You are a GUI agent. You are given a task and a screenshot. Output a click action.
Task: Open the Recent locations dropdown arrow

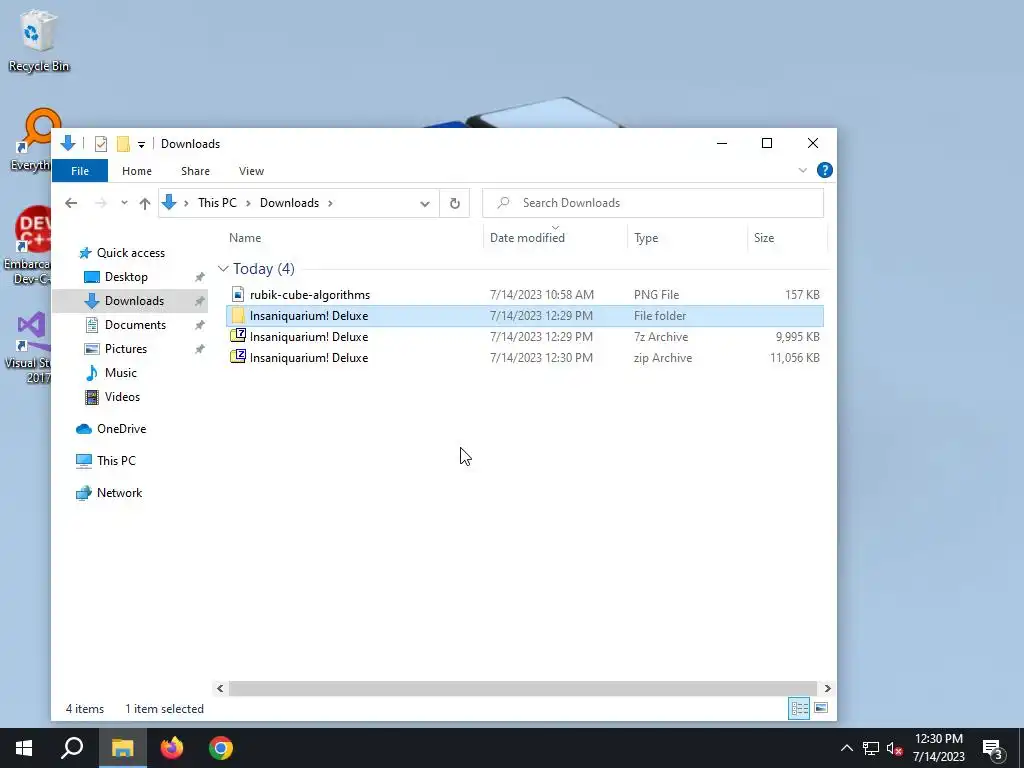tap(124, 203)
